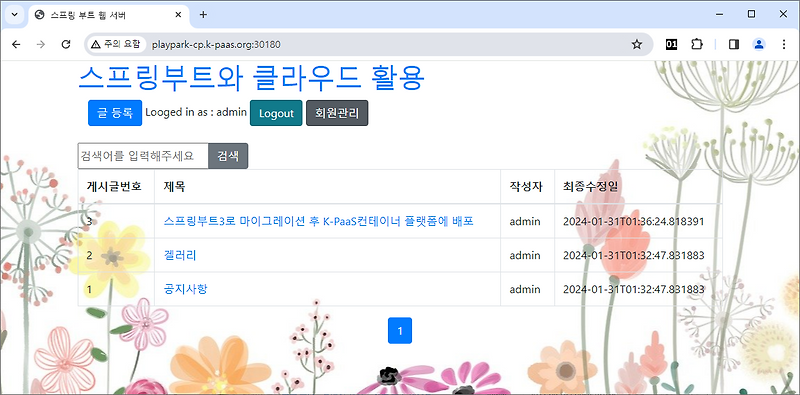Click the 검색 search button

[x=228, y=156]
